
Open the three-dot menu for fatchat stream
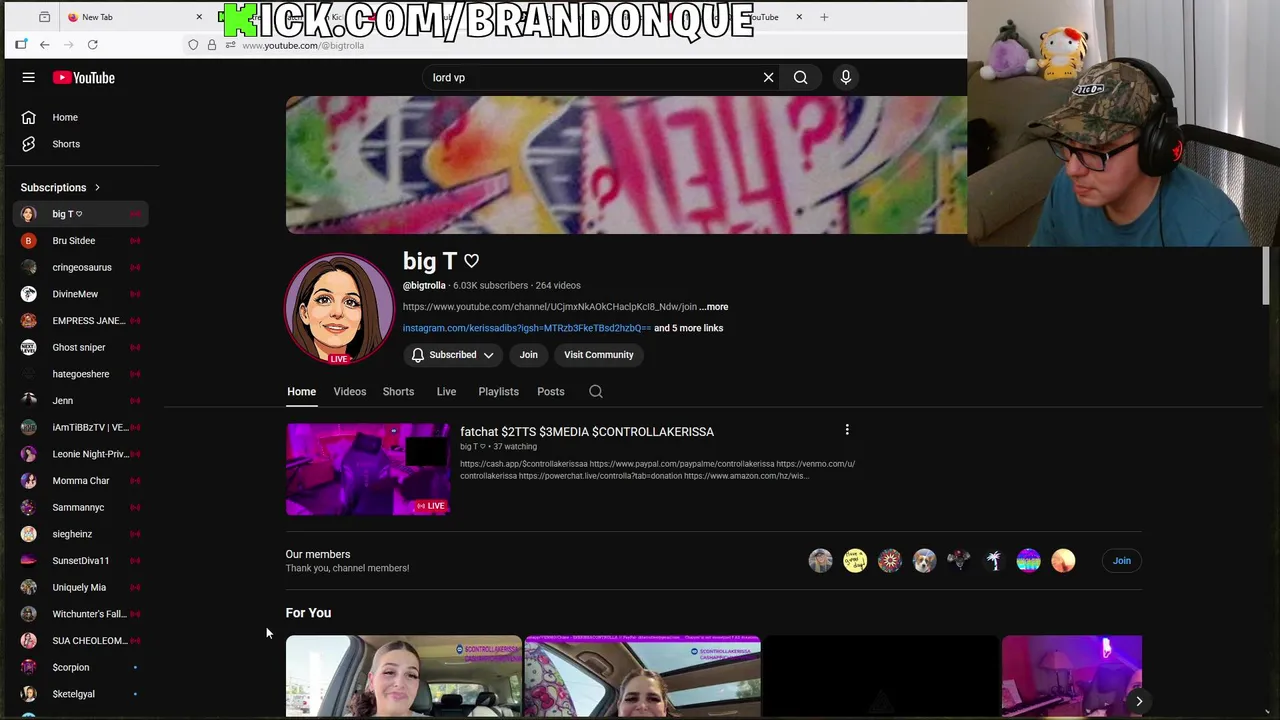tap(847, 430)
